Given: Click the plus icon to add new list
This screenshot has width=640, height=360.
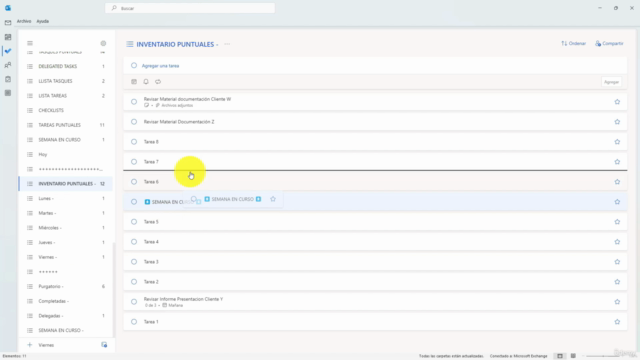Looking at the screenshot, I should (x=29, y=345).
